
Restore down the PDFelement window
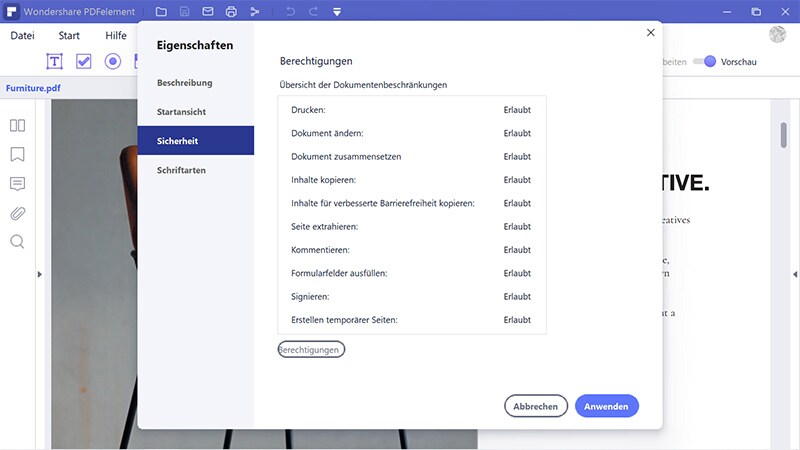pyautogui.click(x=756, y=11)
